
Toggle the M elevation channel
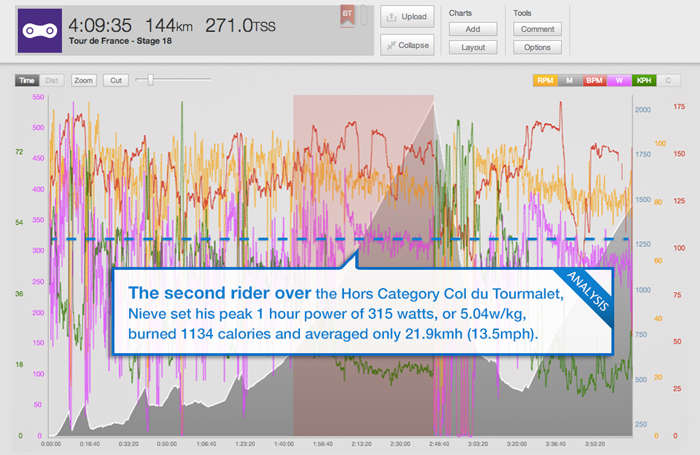(570, 80)
